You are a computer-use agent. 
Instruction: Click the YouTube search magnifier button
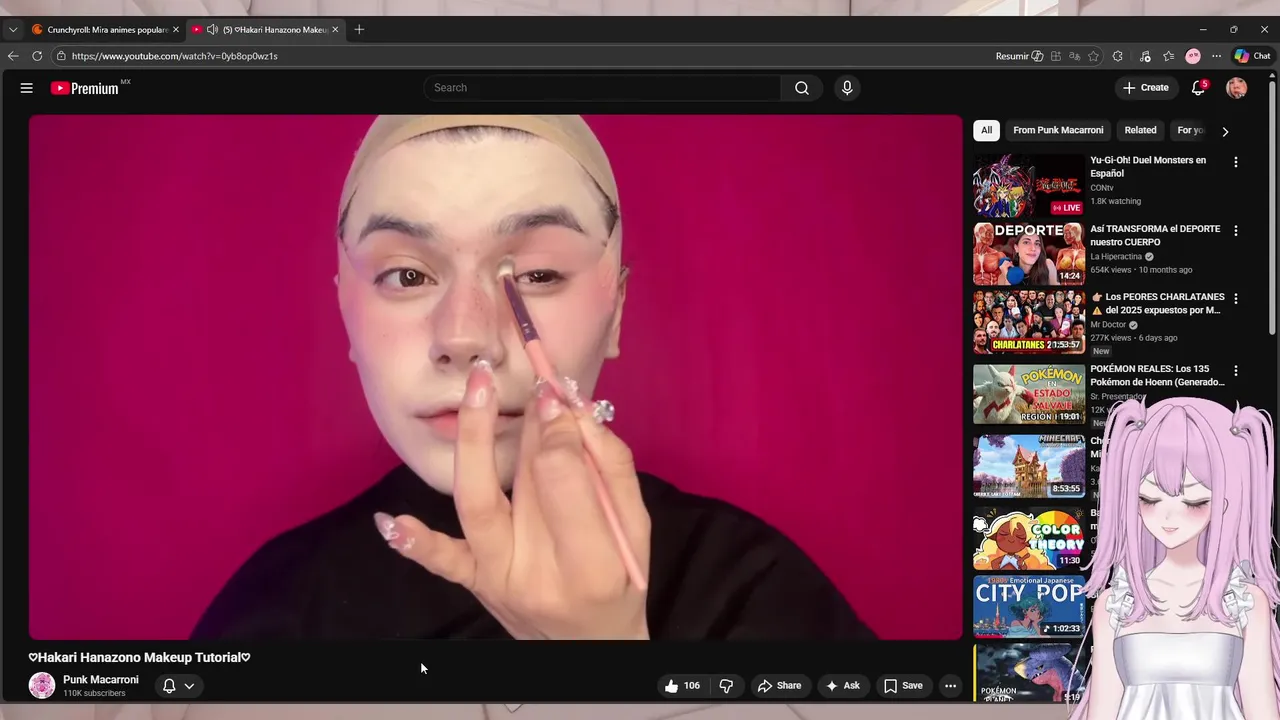pos(802,88)
